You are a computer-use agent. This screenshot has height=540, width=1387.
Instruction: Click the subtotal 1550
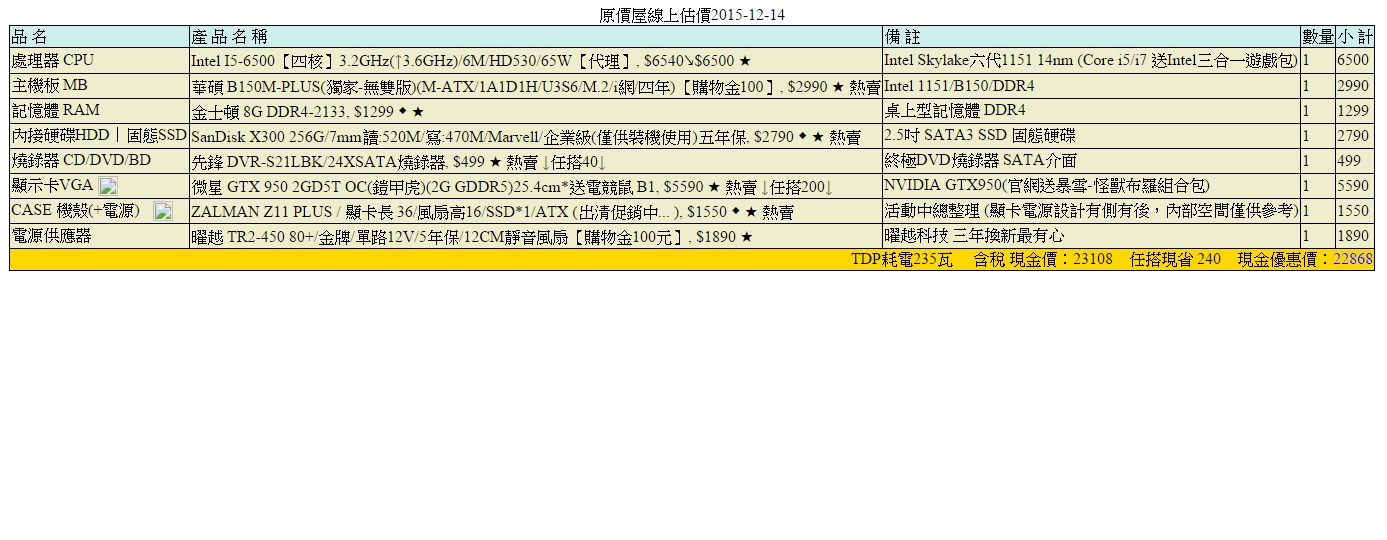(1353, 211)
